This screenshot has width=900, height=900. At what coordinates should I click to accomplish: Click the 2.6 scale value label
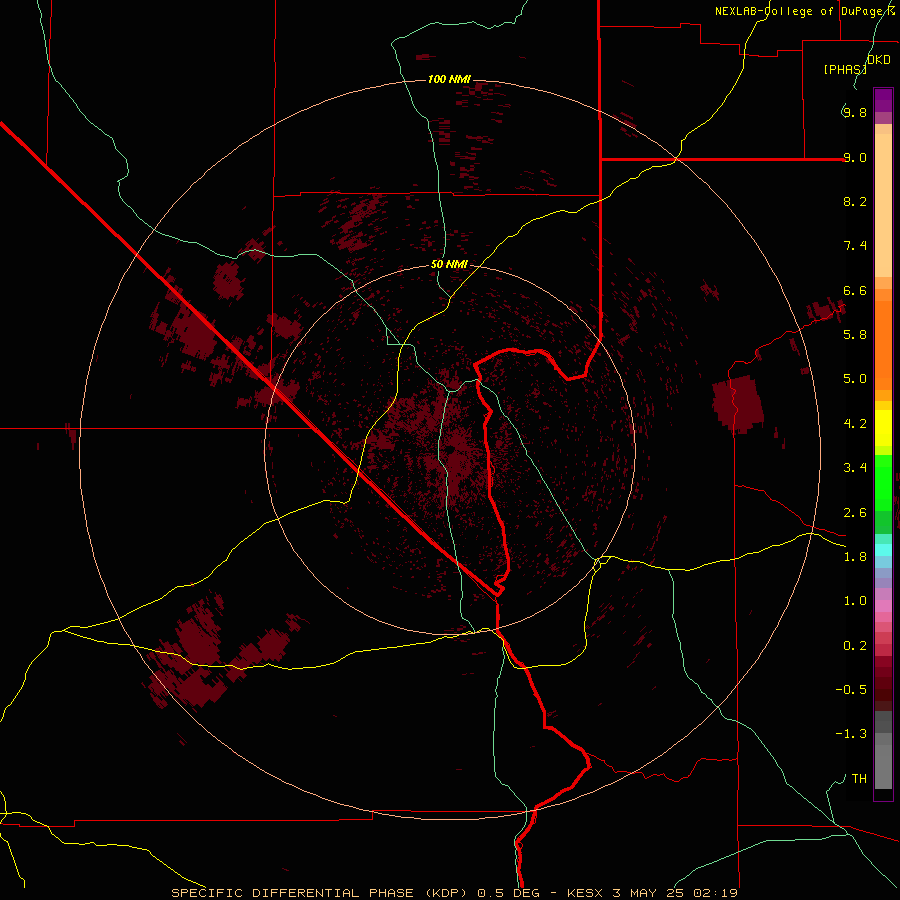tap(855, 513)
